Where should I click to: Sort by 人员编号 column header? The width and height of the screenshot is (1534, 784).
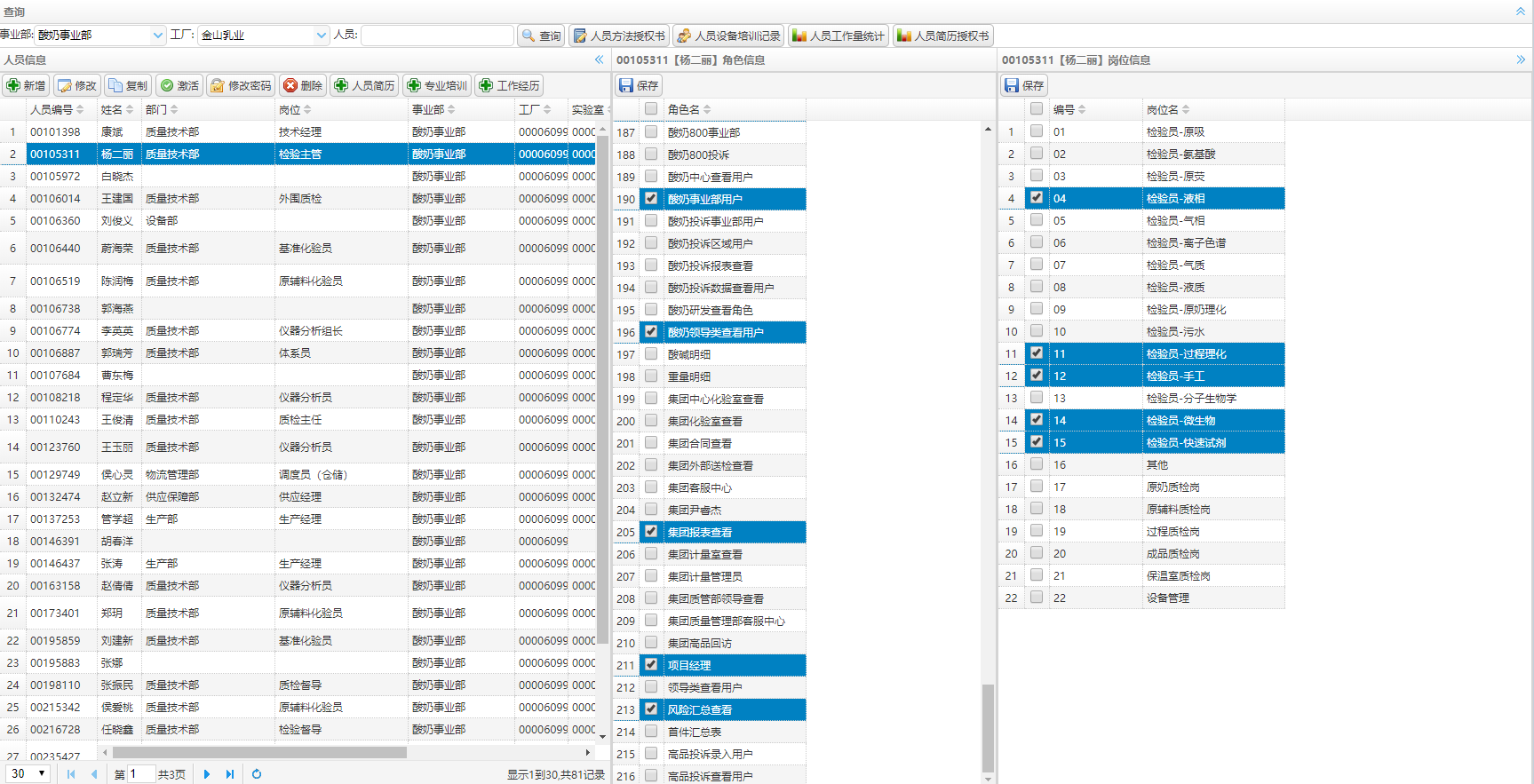point(56,109)
